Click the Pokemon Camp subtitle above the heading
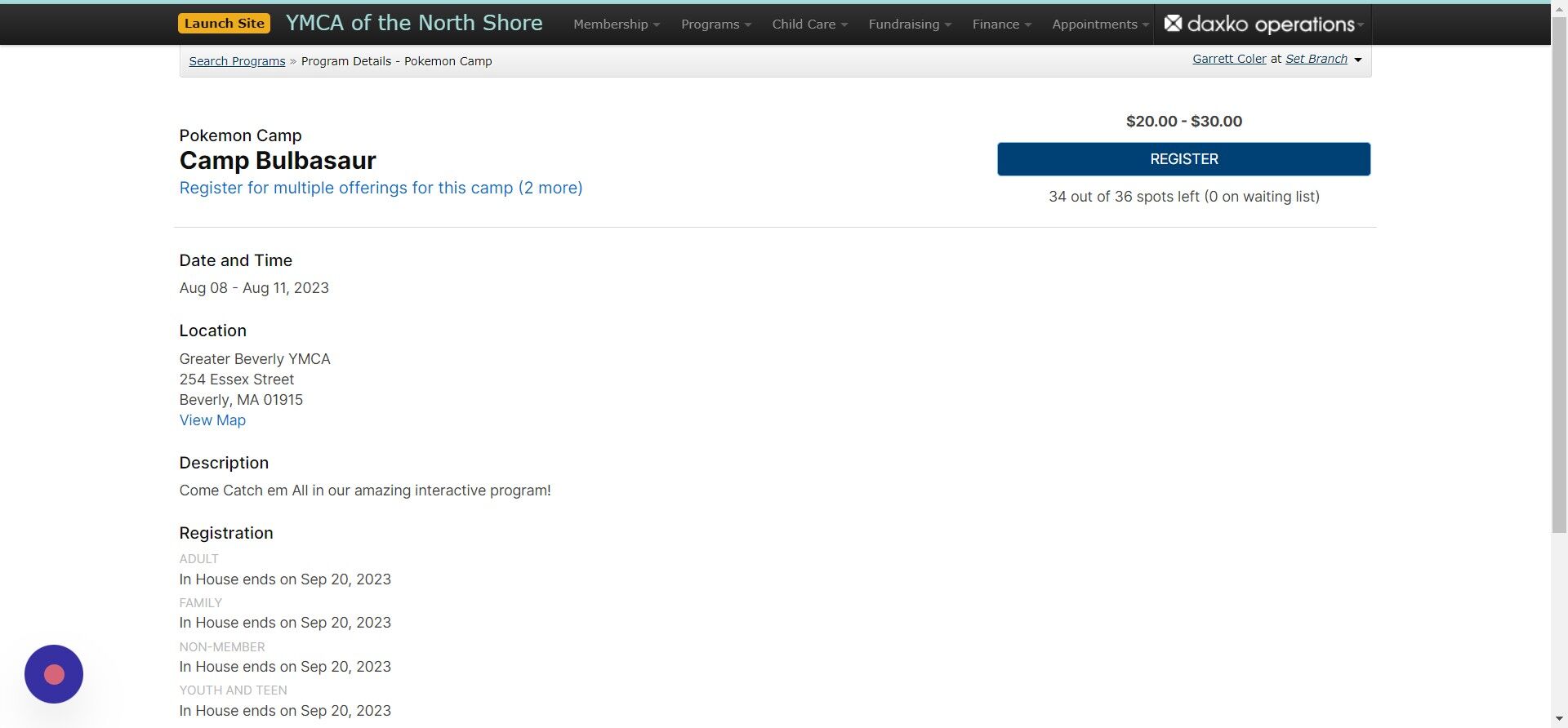The width and height of the screenshot is (1568, 728). coord(241,135)
